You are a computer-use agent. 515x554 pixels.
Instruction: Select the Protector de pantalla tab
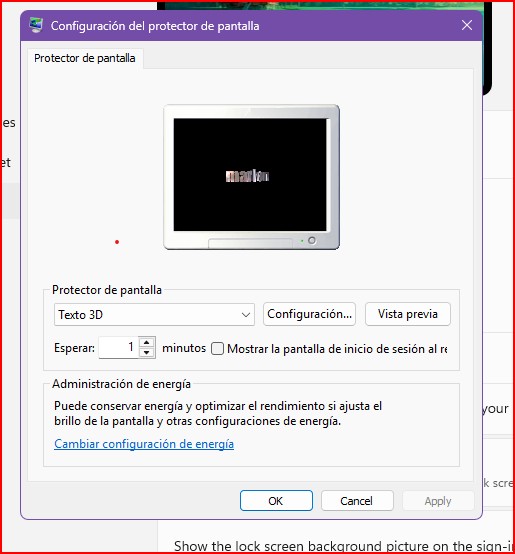[x=85, y=58]
